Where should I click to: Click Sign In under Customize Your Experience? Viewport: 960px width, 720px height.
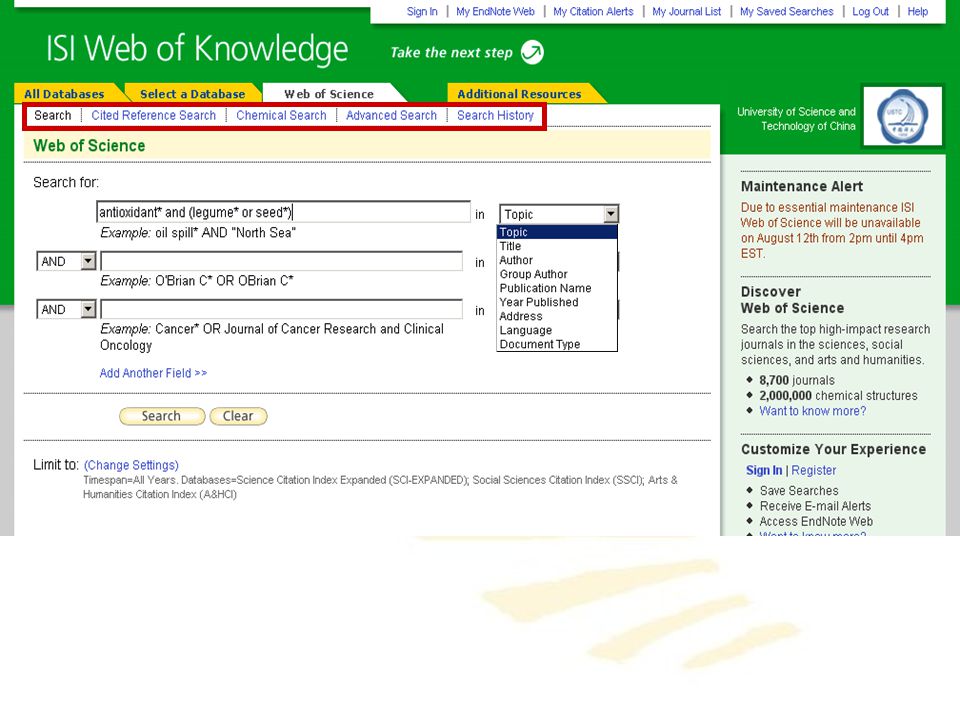point(764,470)
